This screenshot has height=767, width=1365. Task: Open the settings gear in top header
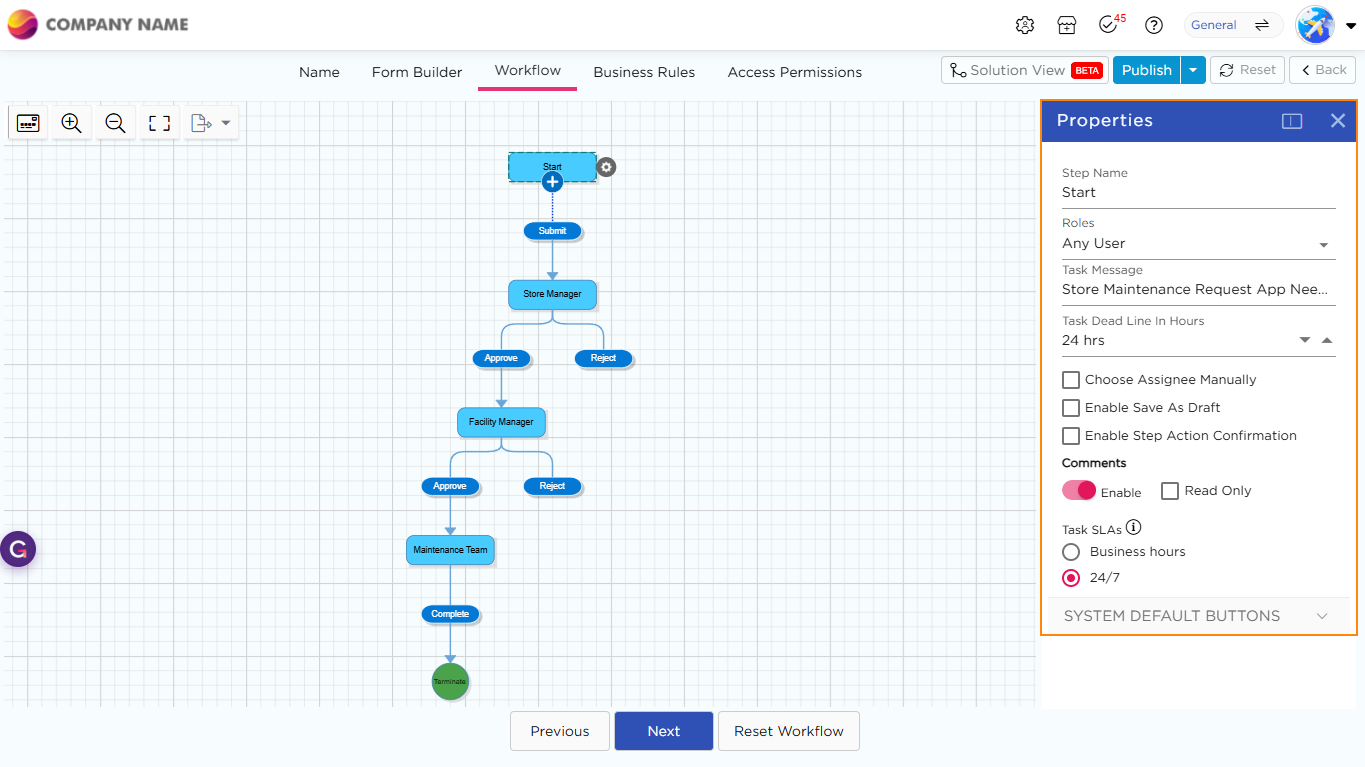[1024, 25]
